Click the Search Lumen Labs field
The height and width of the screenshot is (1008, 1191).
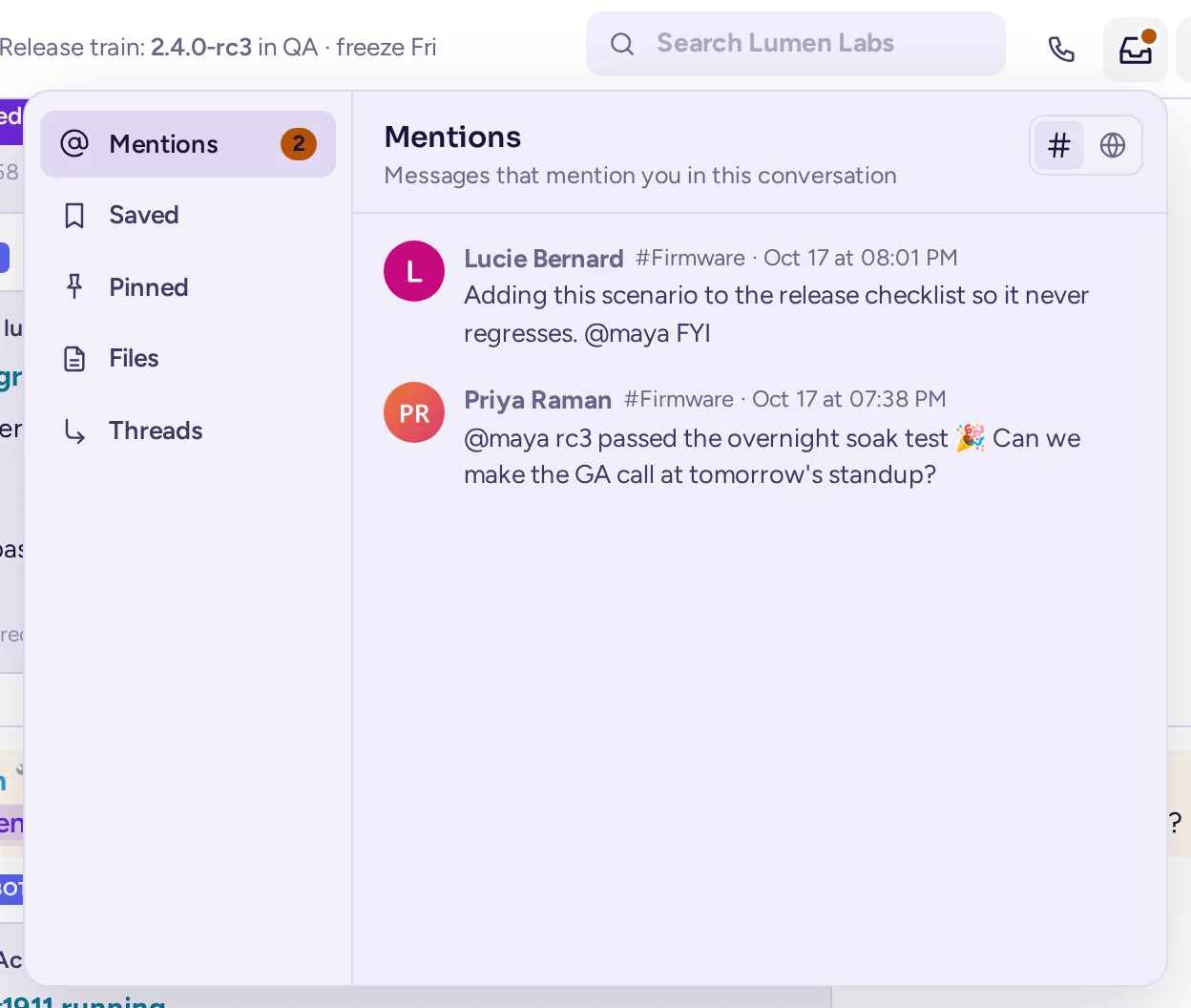(x=796, y=44)
